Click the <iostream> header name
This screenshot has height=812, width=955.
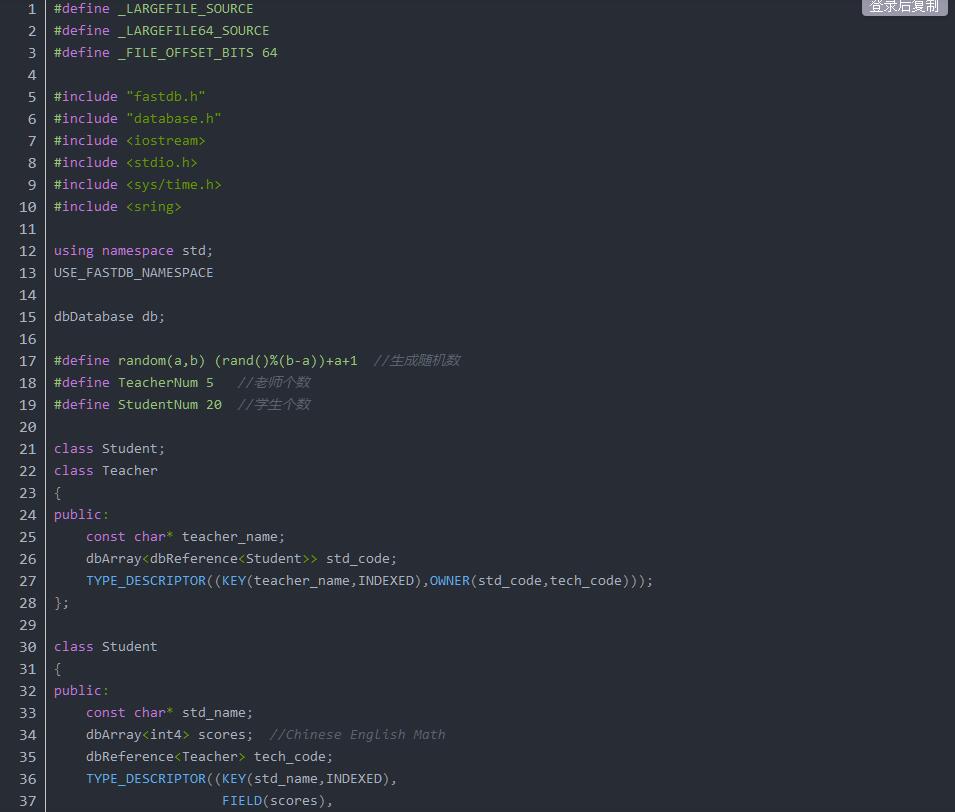(165, 141)
